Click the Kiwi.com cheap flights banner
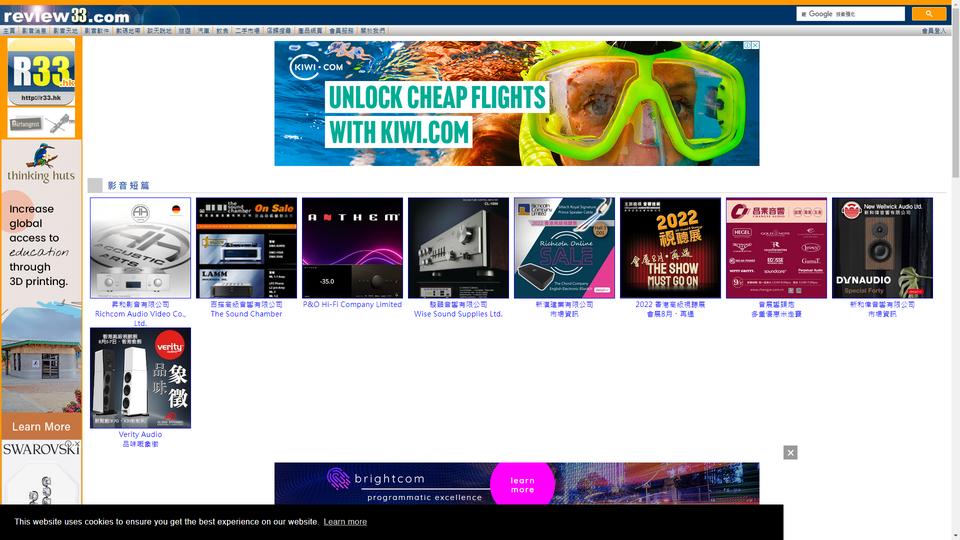Screen dimensions: 960x540 pos(516,103)
